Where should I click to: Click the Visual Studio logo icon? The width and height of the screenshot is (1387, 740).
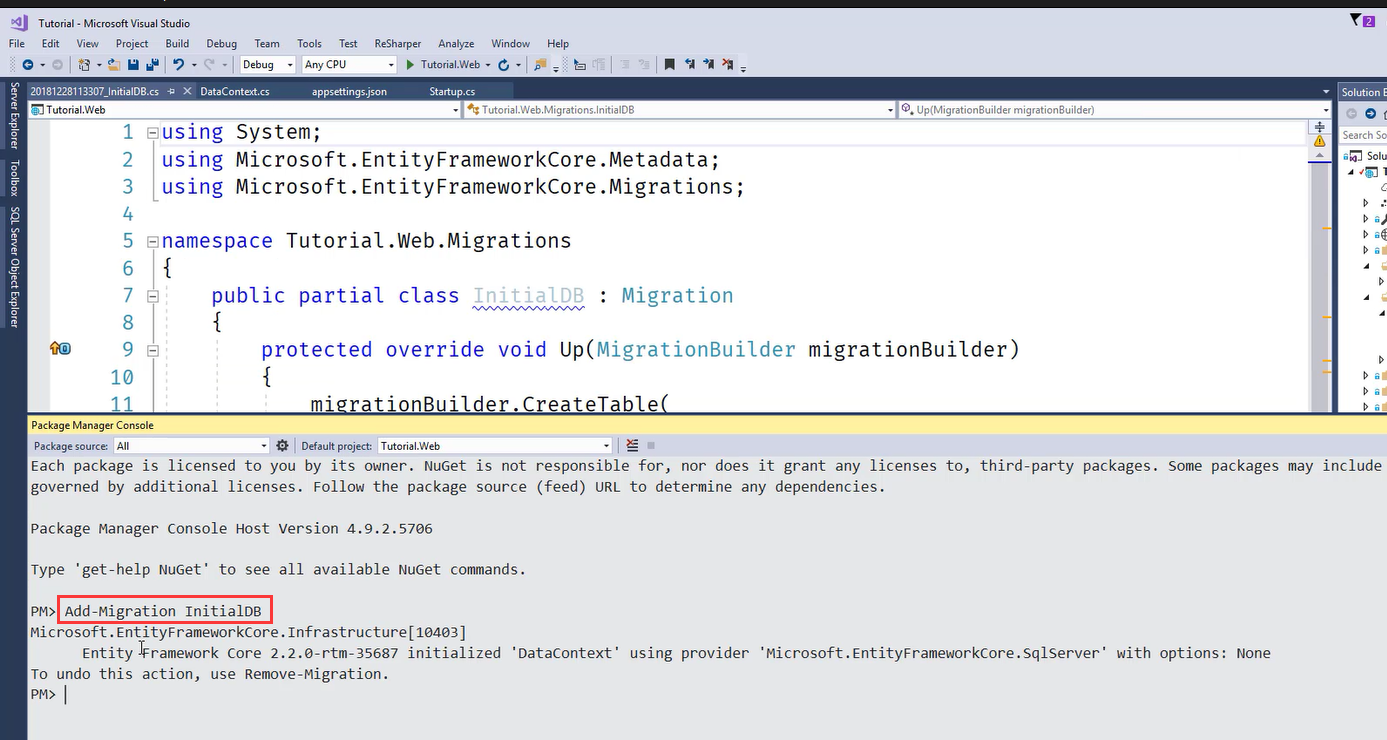click(19, 22)
